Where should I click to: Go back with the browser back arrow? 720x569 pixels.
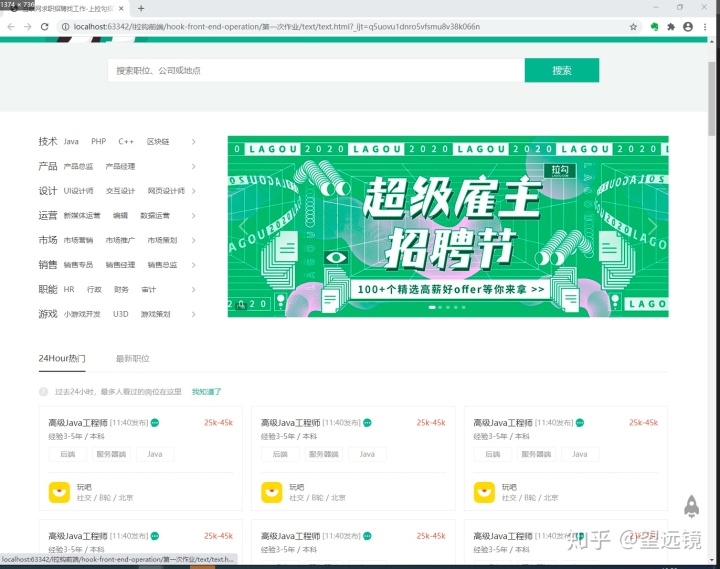(11, 27)
